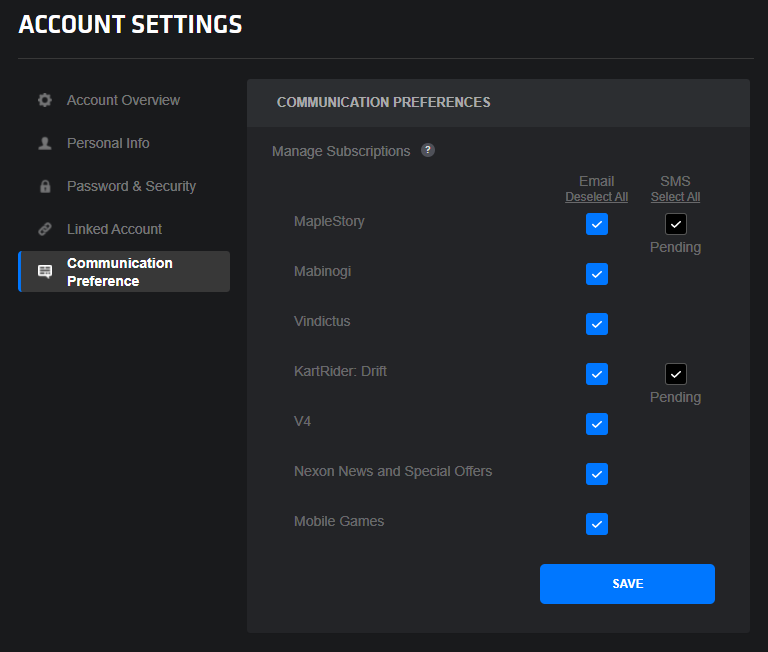The width and height of the screenshot is (768, 652).
Task: Click the Communication Preference message icon
Action: [45, 271]
